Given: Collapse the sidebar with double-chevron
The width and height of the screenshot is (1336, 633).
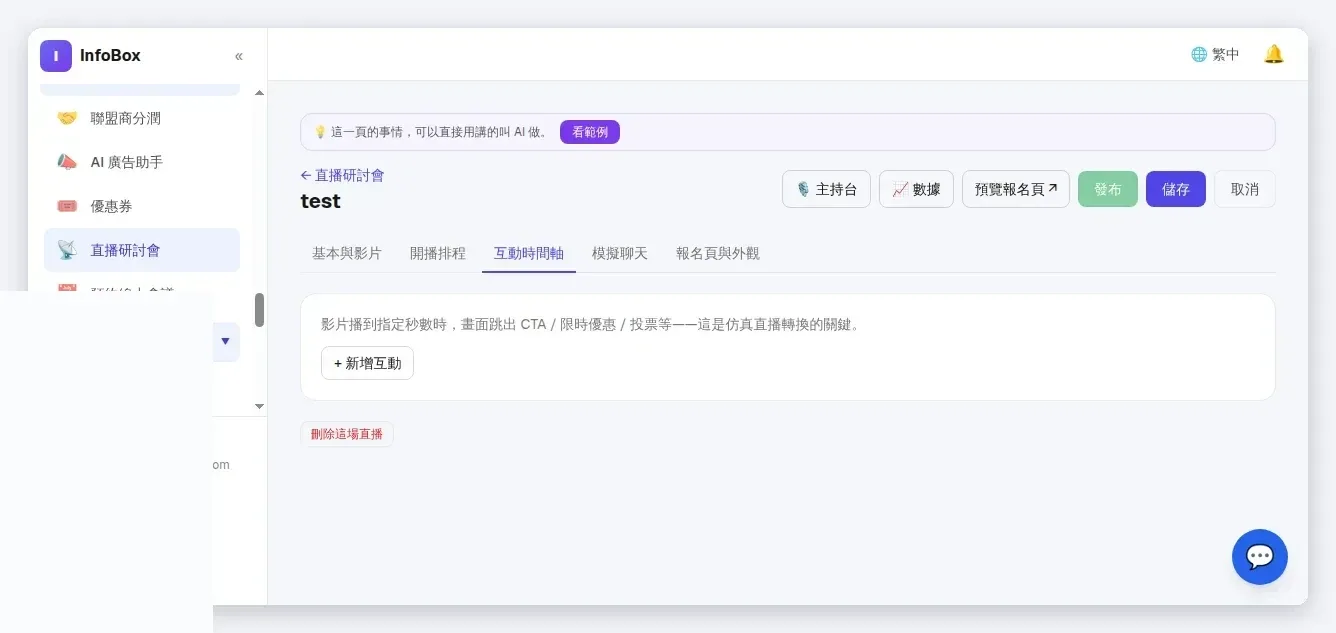Looking at the screenshot, I should (x=238, y=56).
